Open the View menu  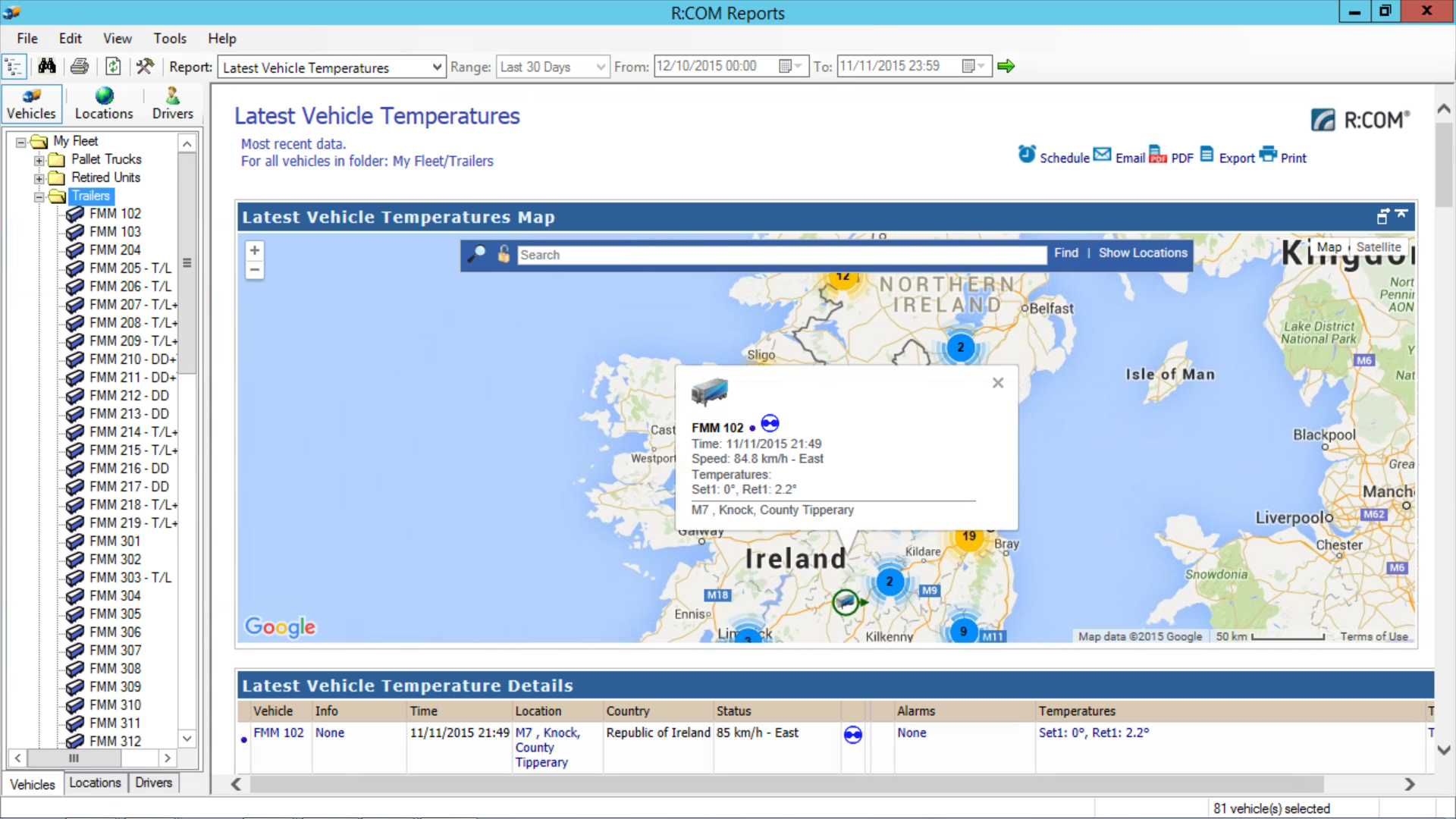[118, 39]
